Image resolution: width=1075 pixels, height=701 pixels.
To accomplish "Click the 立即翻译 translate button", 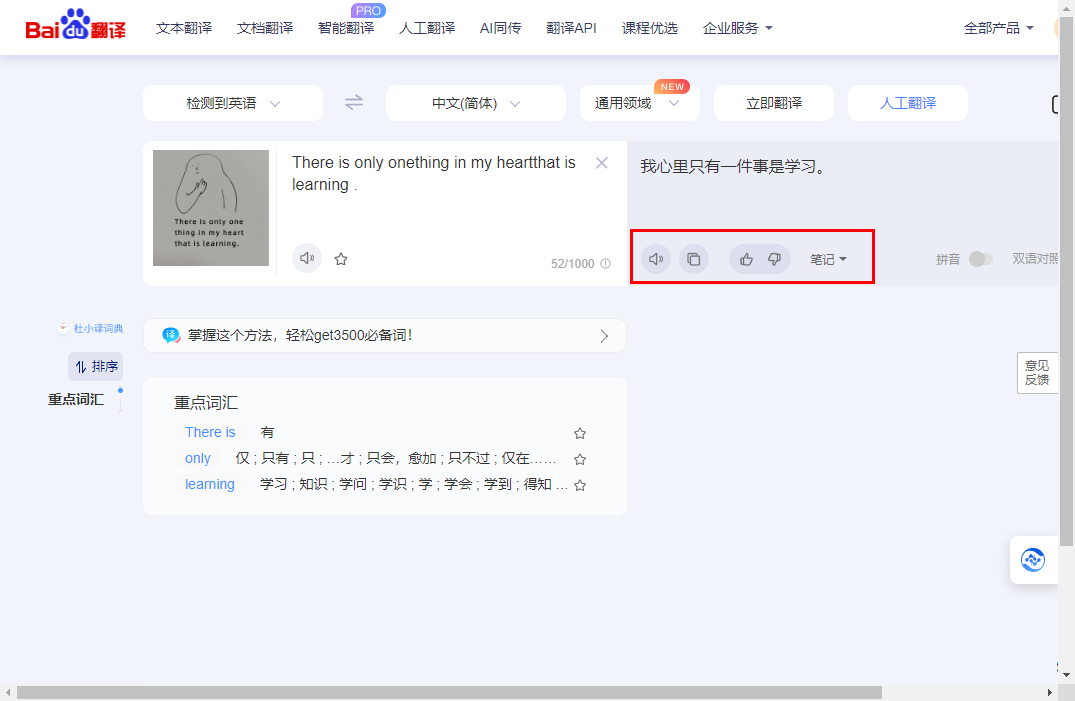I will tap(773, 102).
